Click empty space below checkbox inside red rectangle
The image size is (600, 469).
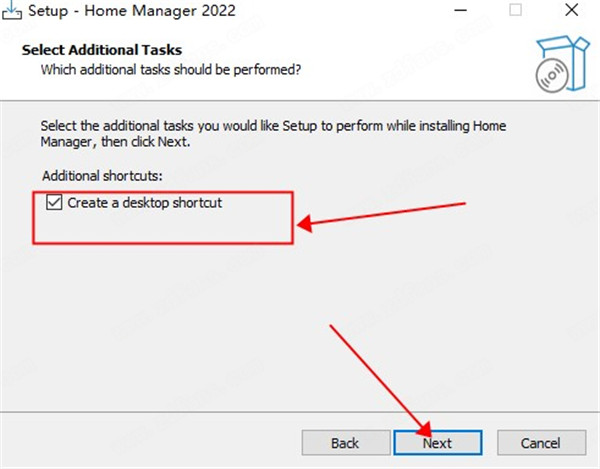(163, 228)
